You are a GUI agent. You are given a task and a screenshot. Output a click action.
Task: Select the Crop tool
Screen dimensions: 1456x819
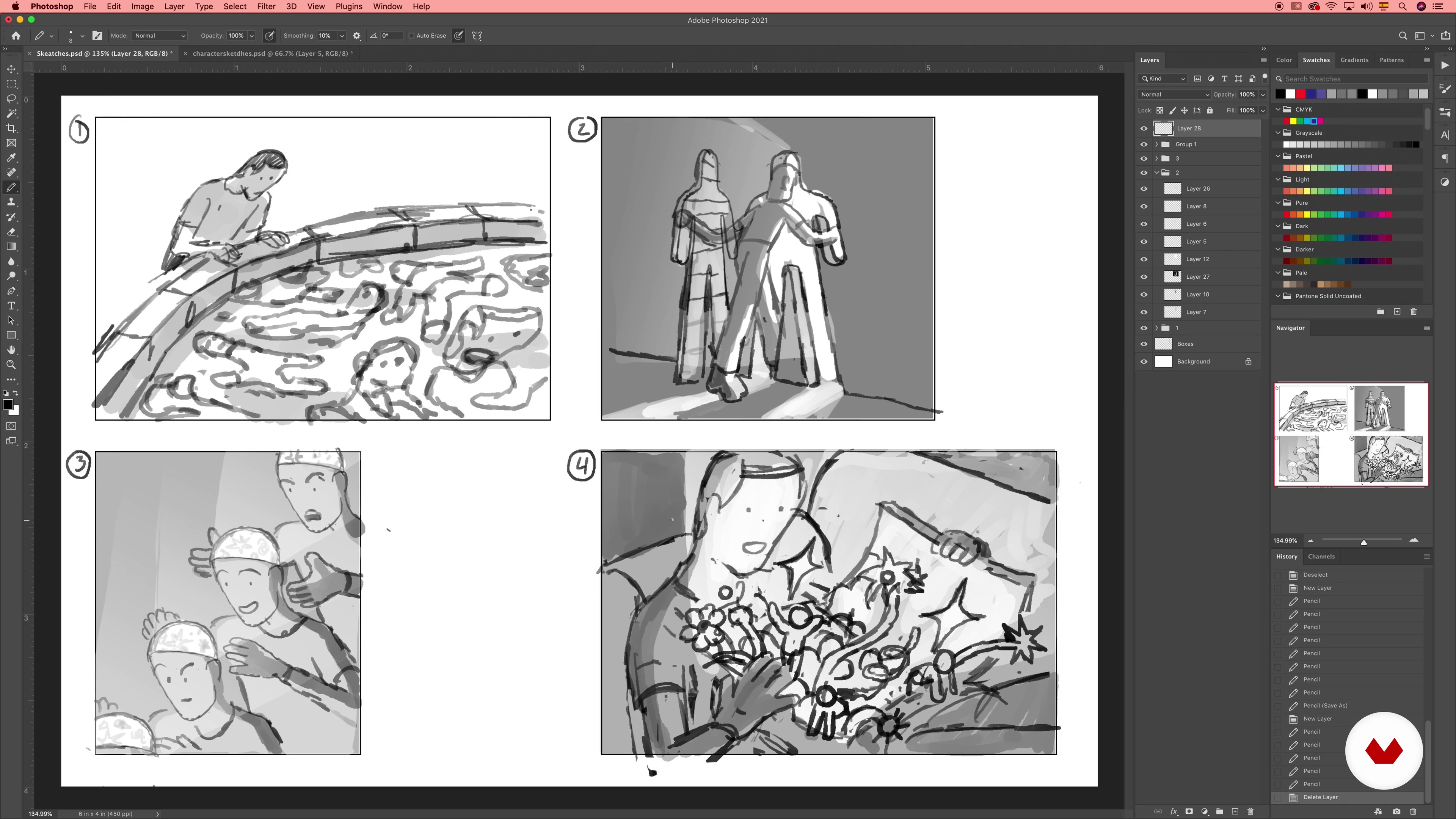(11, 128)
